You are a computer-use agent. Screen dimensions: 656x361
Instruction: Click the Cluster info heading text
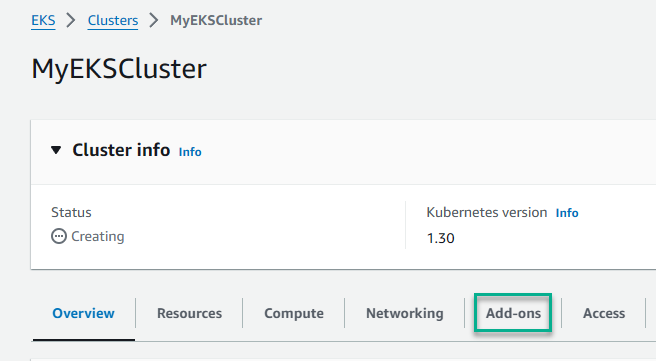[121, 150]
